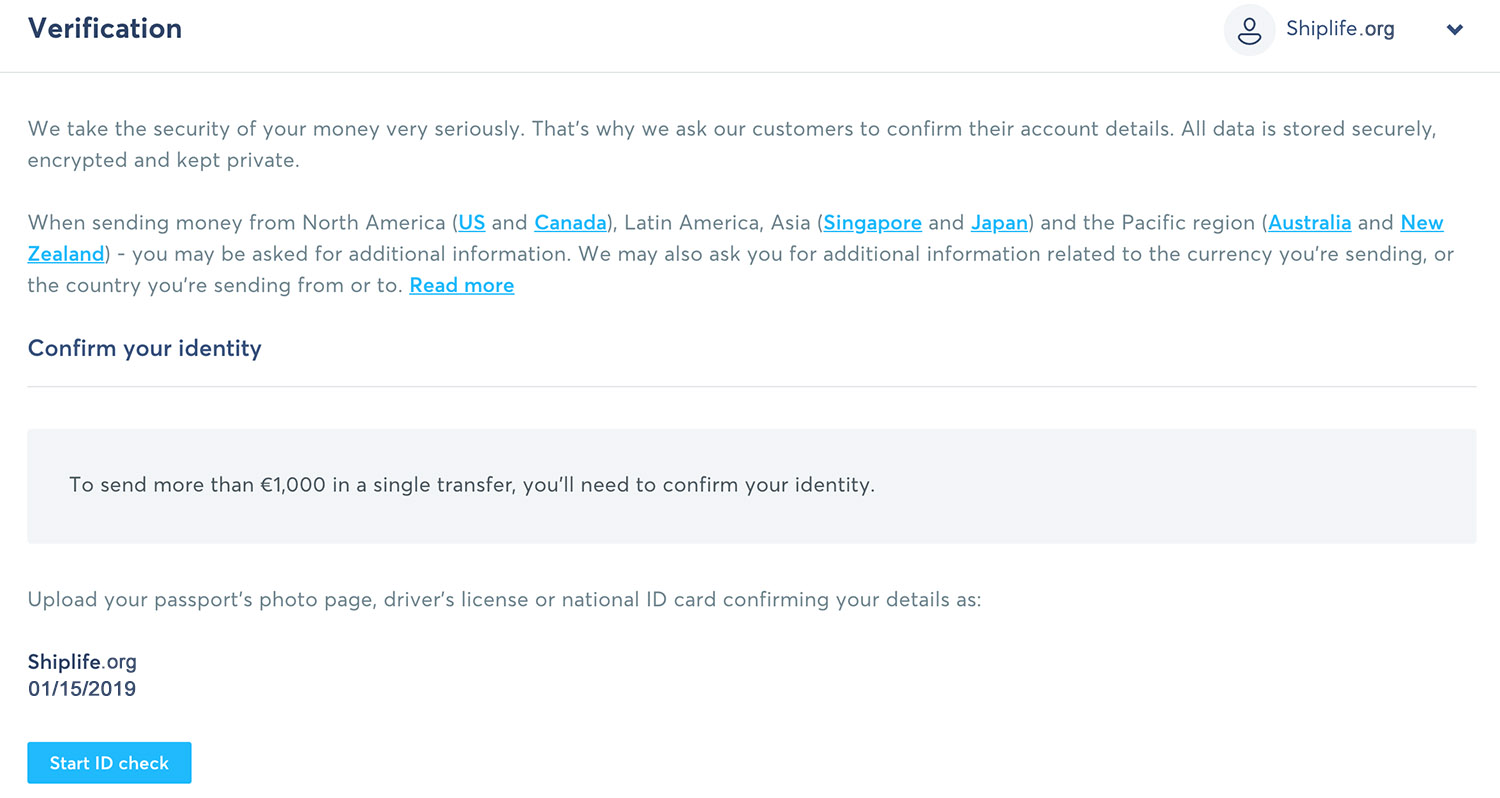
Task: Visit the Japan link
Action: pos(999,222)
